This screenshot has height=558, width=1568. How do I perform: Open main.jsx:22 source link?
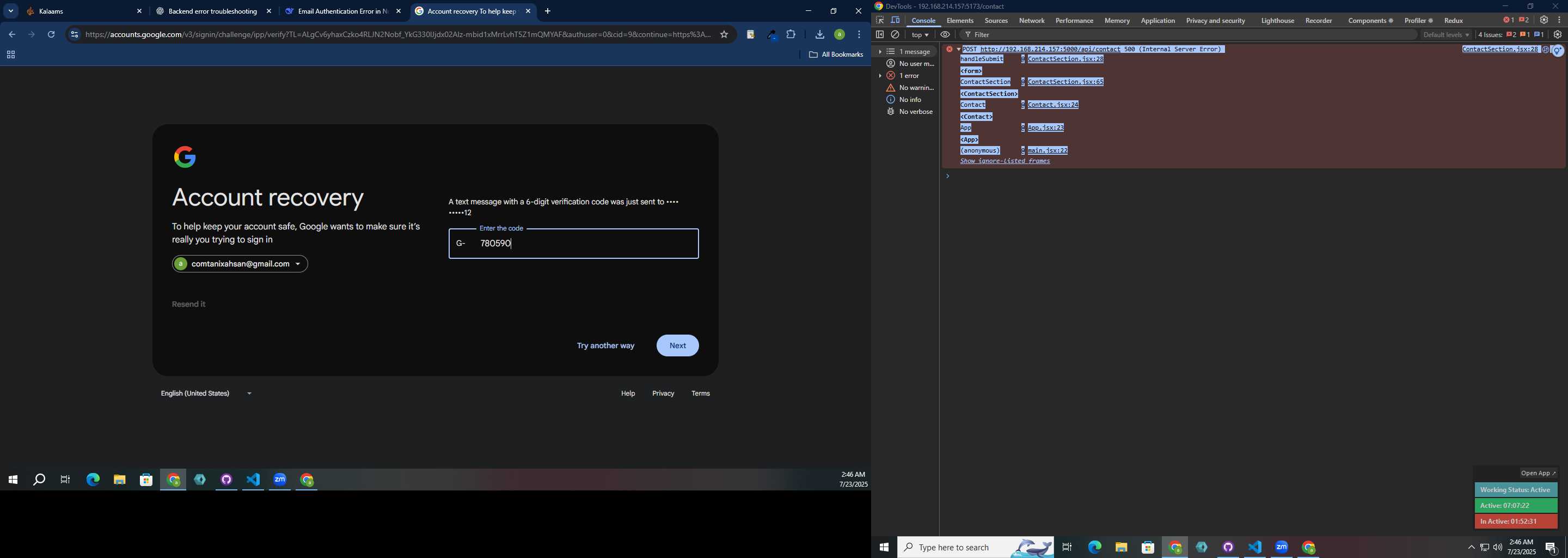(x=1048, y=150)
